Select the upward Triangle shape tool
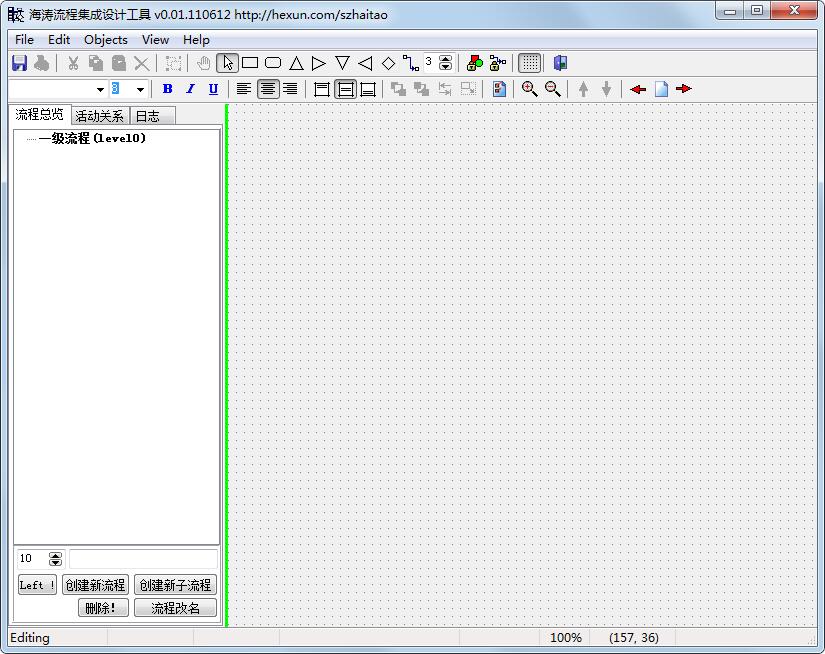The image size is (825, 654). tap(296, 63)
